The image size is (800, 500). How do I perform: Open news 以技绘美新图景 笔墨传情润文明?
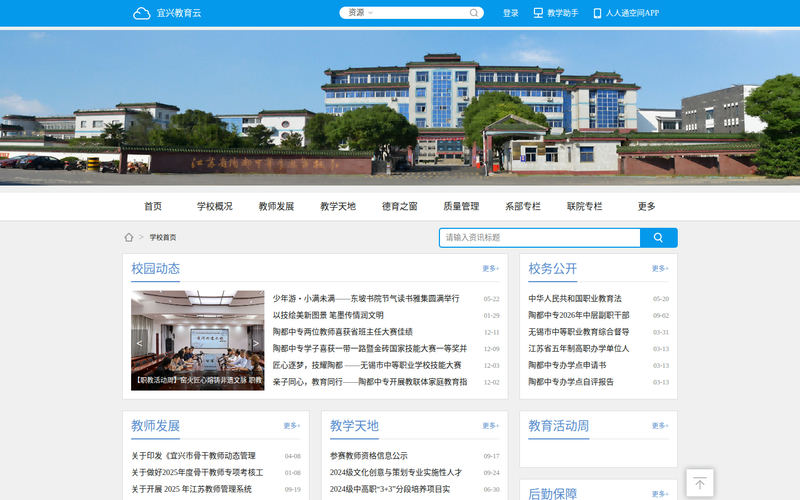pyautogui.click(x=328, y=315)
